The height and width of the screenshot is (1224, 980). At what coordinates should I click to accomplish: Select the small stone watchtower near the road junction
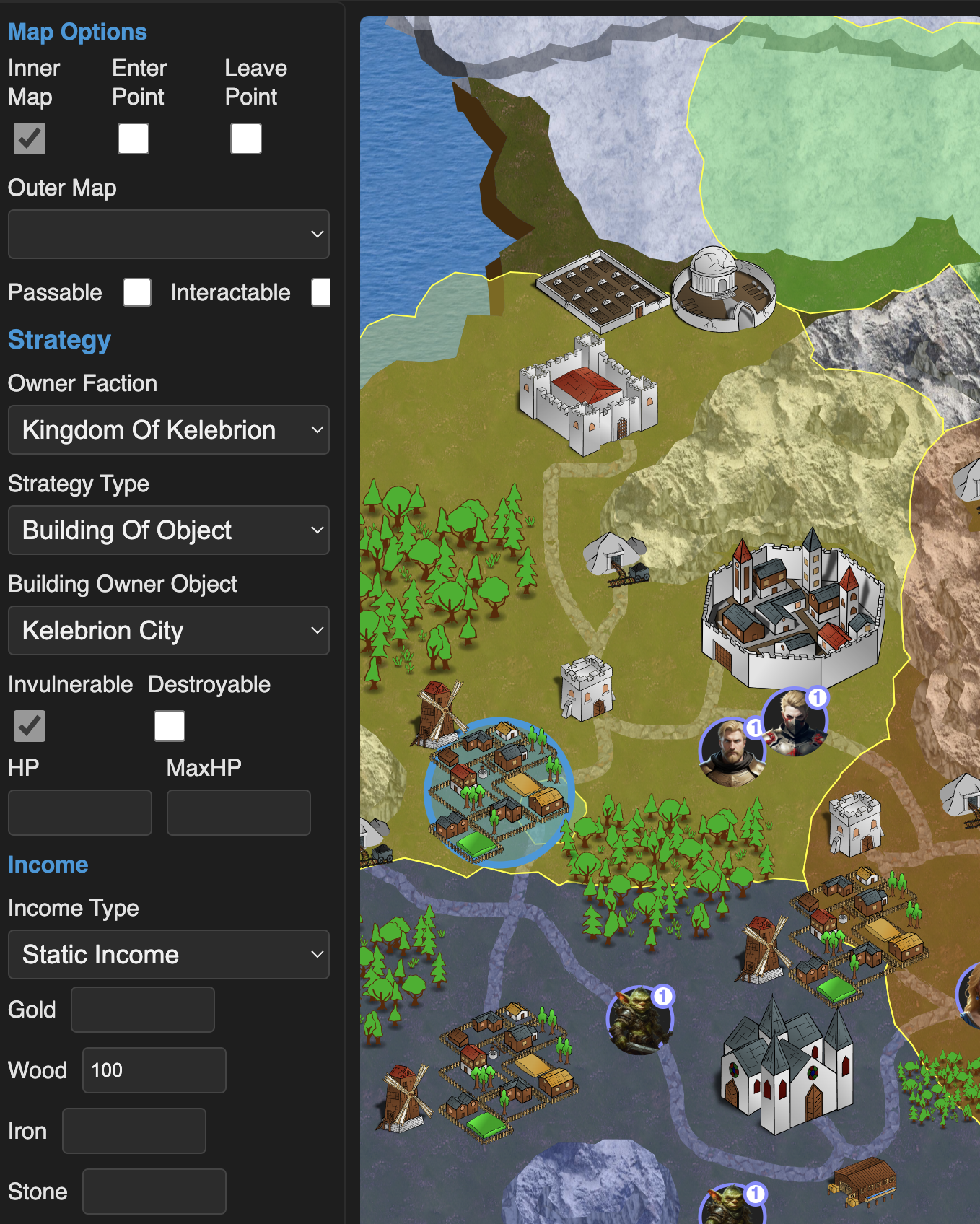coord(587,688)
